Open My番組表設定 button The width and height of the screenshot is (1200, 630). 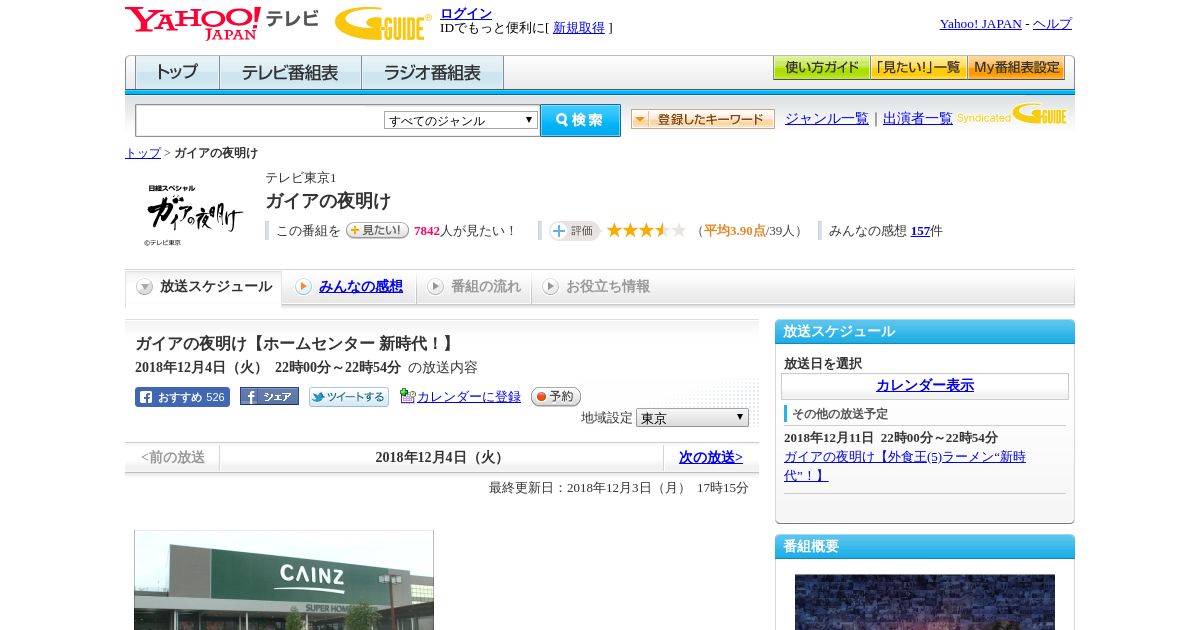click(1016, 68)
